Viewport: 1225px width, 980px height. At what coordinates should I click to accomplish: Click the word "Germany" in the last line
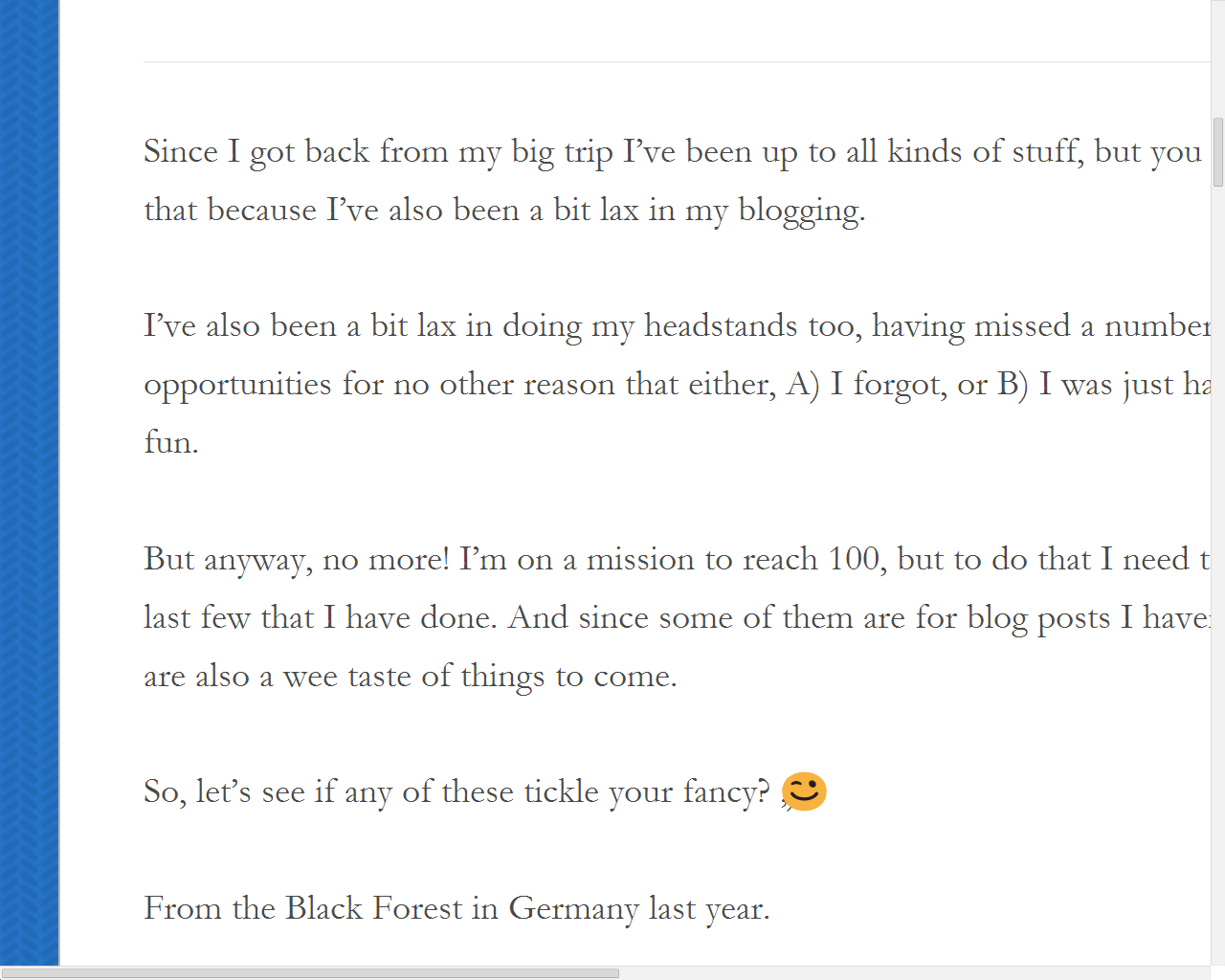[572, 908]
